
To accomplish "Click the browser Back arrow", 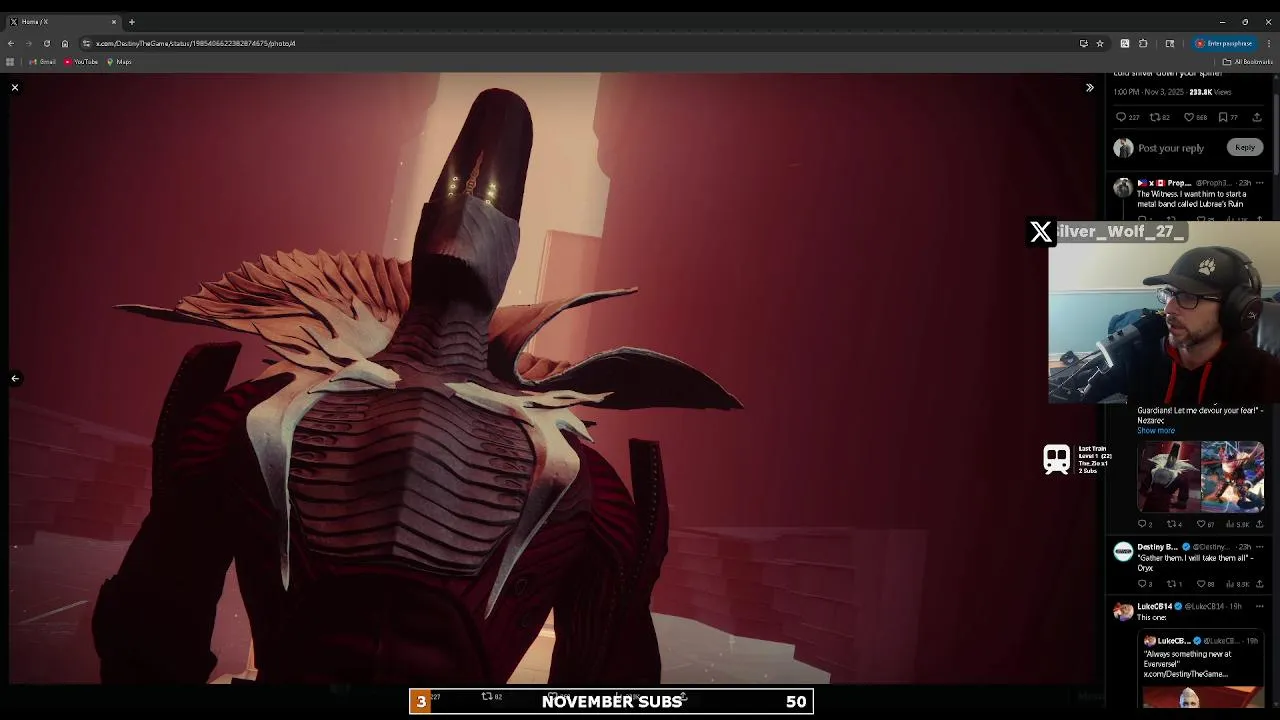I will coord(11,43).
